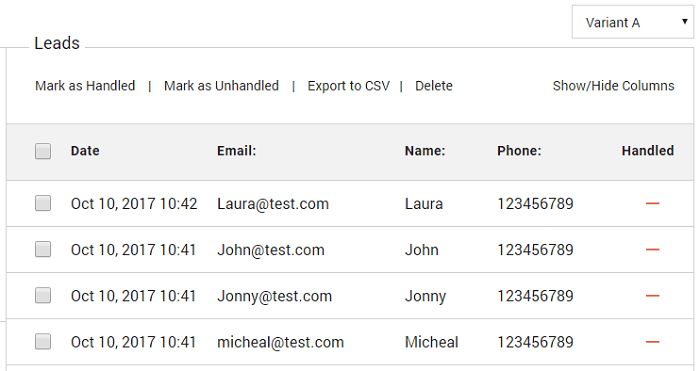Open the Variant A dropdown

(x=633, y=22)
